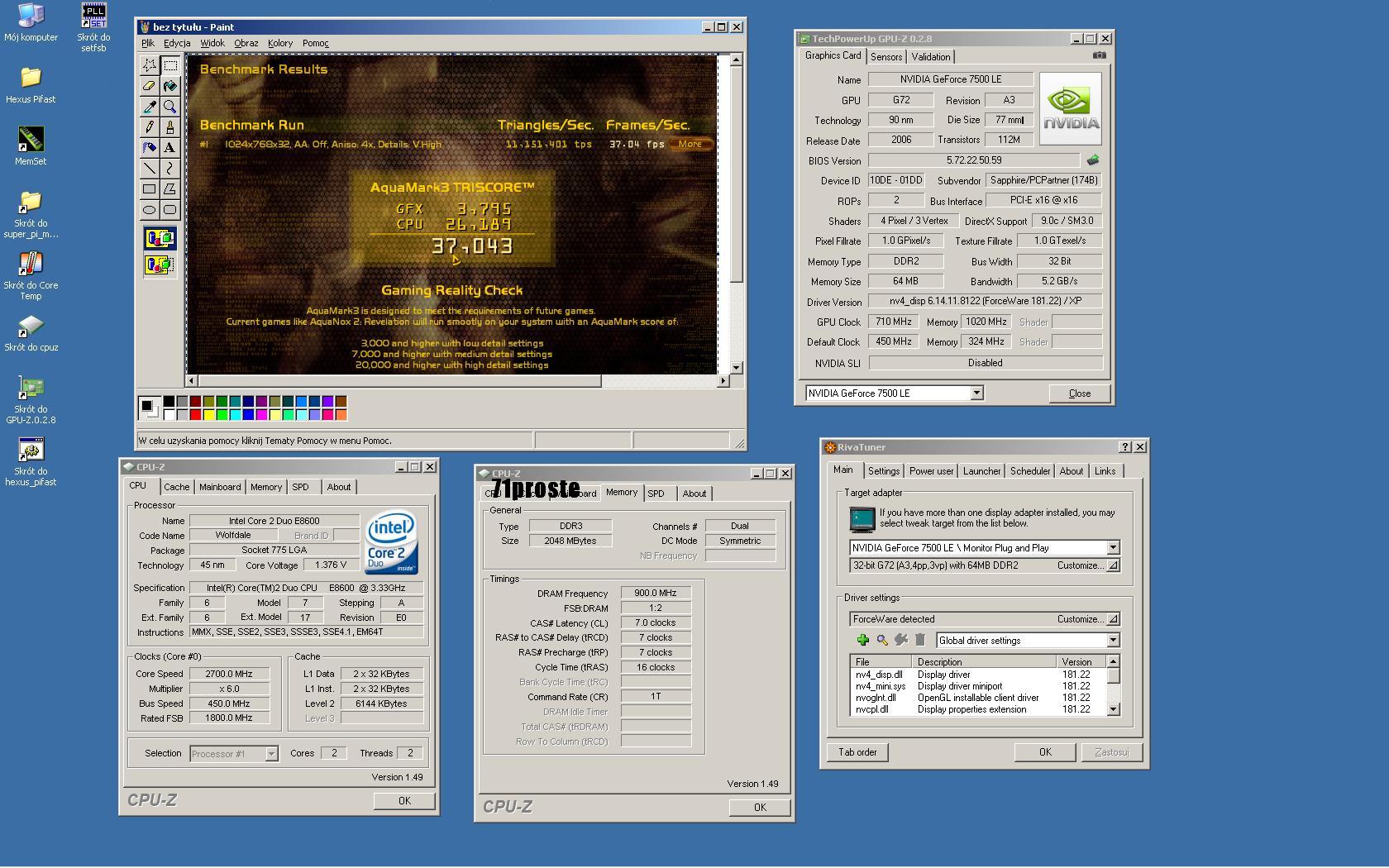Image resolution: width=1389 pixels, height=868 pixels.
Task: Choose the Rounded Rectangle tool
Action: point(169,209)
